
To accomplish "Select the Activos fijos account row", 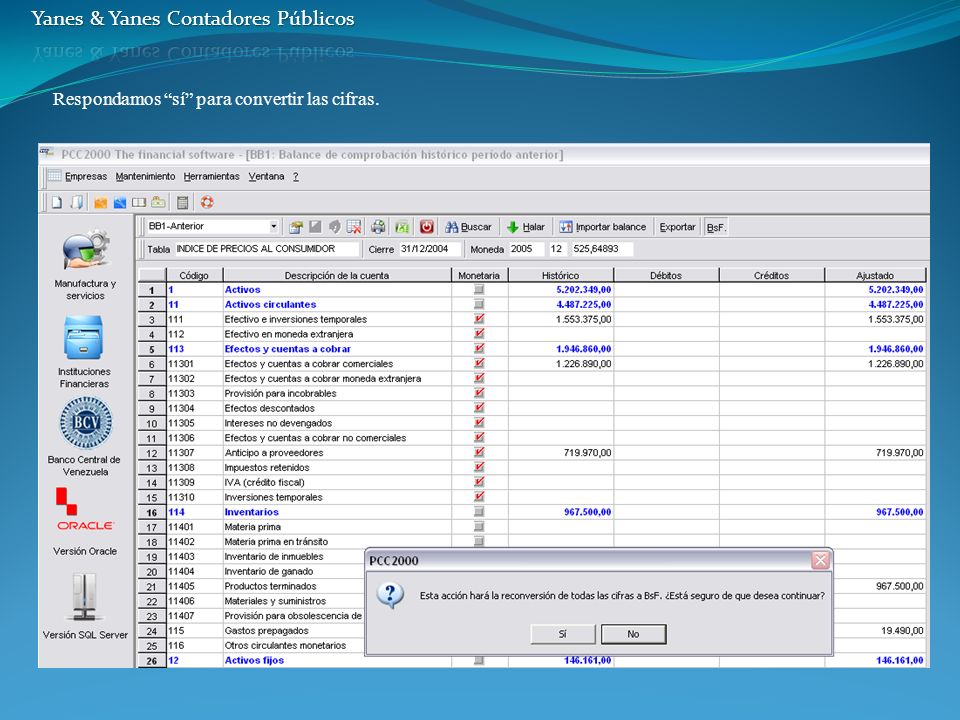I will [x=532, y=660].
